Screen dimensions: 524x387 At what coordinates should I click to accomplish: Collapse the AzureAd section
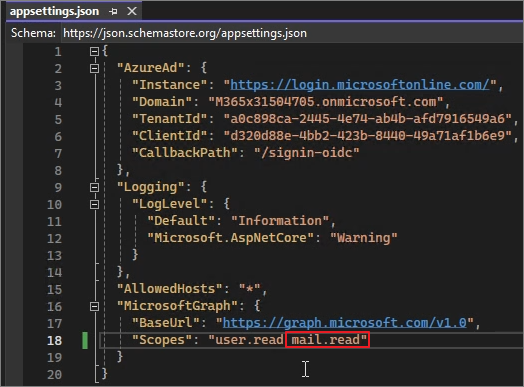tap(95, 68)
